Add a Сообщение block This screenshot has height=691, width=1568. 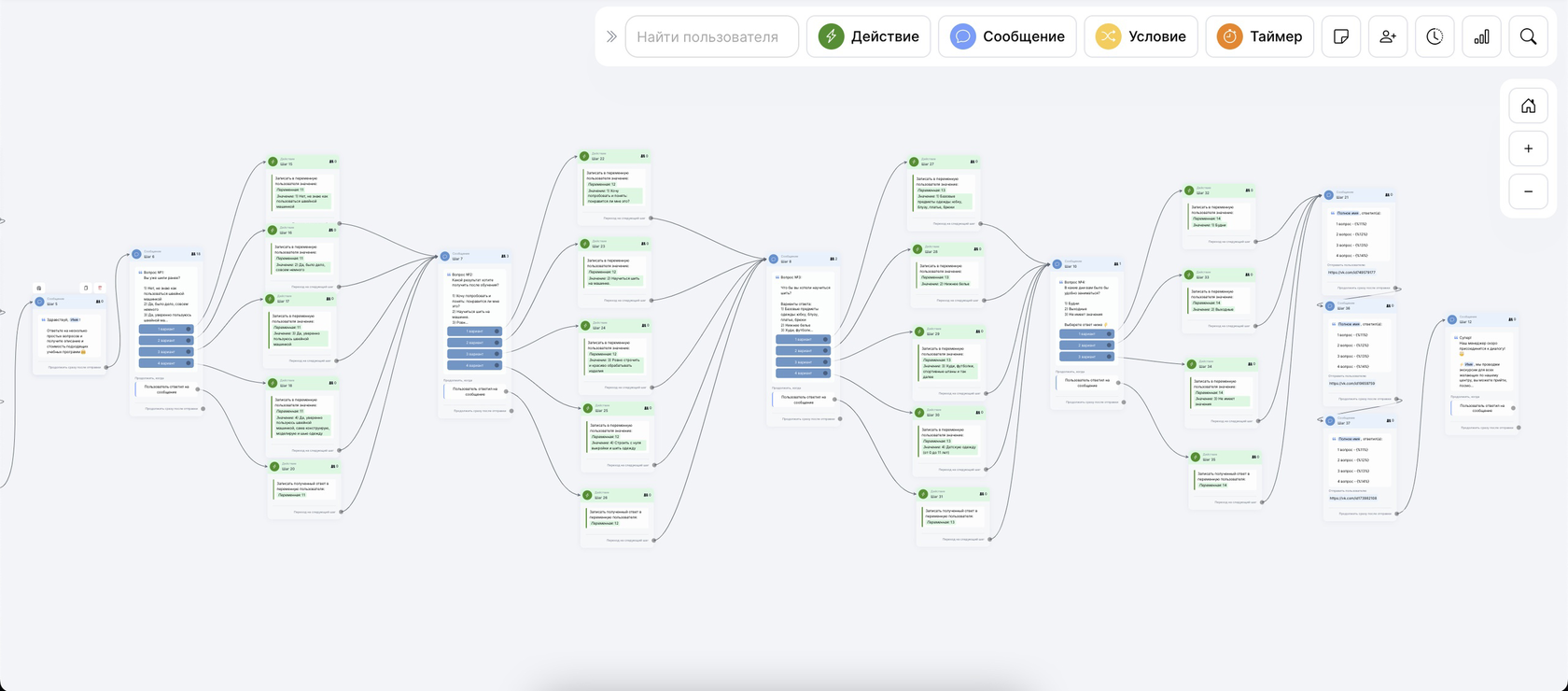click(1007, 36)
